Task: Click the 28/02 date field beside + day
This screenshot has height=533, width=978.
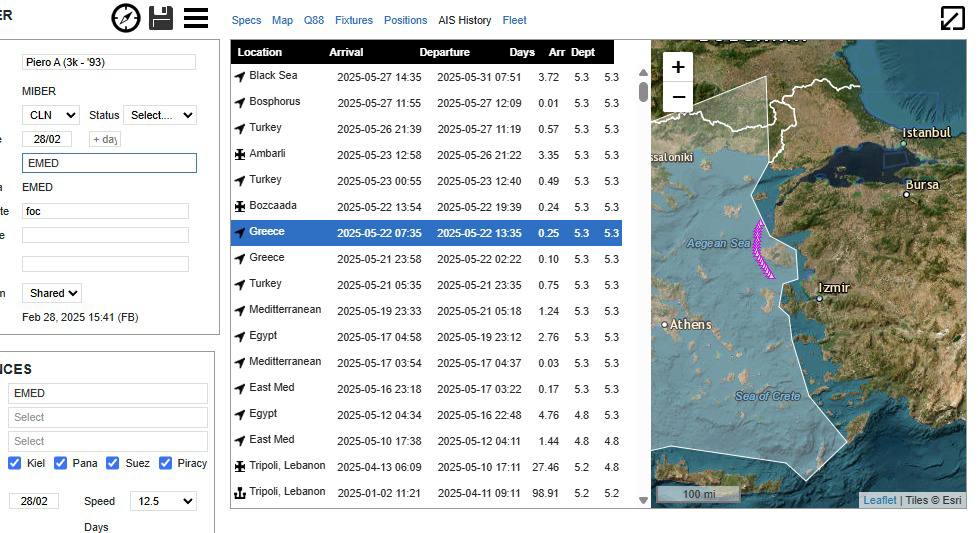Action: point(47,139)
